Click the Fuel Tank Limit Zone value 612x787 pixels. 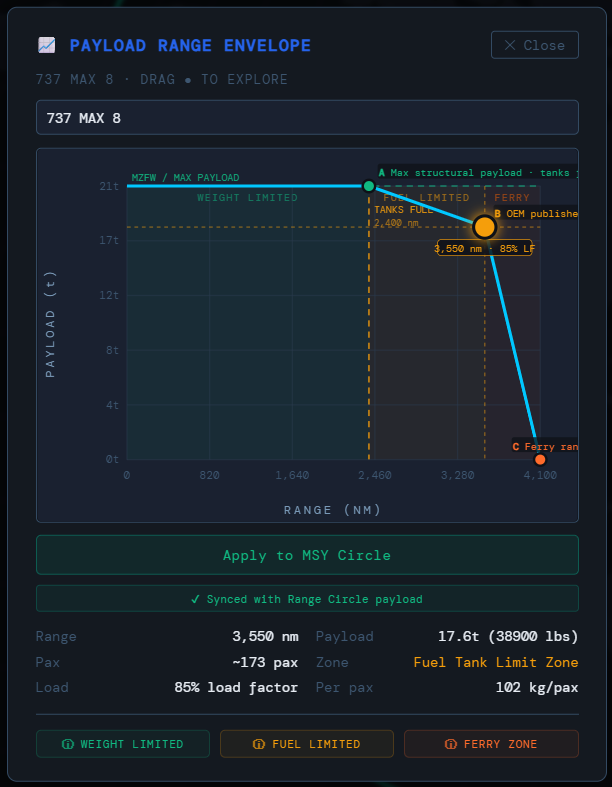[x=496, y=663]
